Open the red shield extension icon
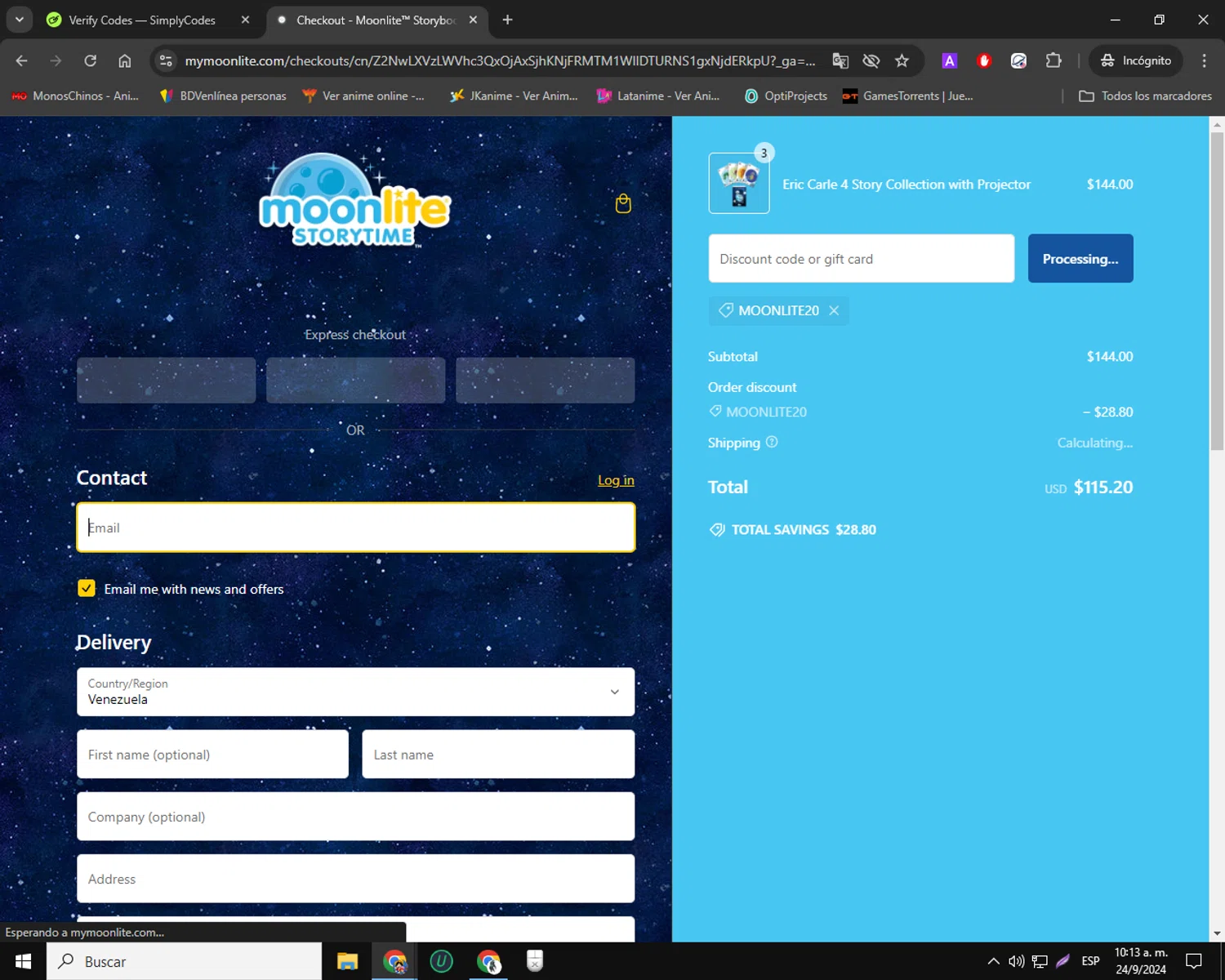The width and height of the screenshot is (1225, 980). pyautogui.click(x=984, y=60)
